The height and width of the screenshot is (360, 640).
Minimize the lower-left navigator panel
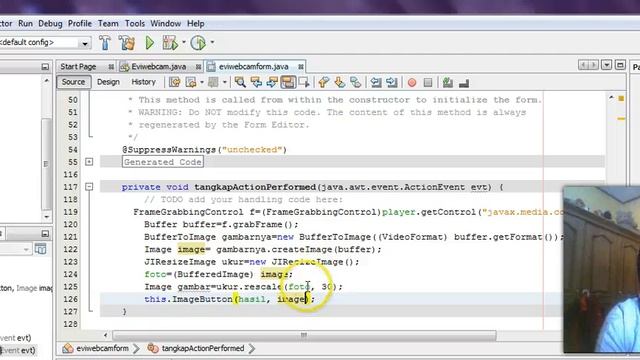(45, 234)
